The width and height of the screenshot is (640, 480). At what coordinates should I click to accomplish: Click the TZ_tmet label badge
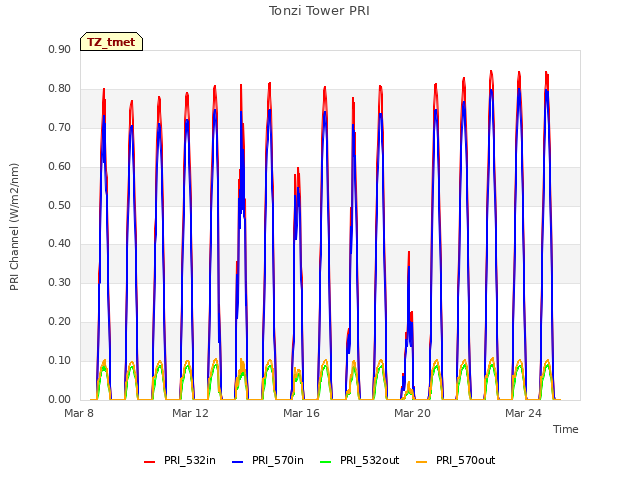(x=111, y=42)
